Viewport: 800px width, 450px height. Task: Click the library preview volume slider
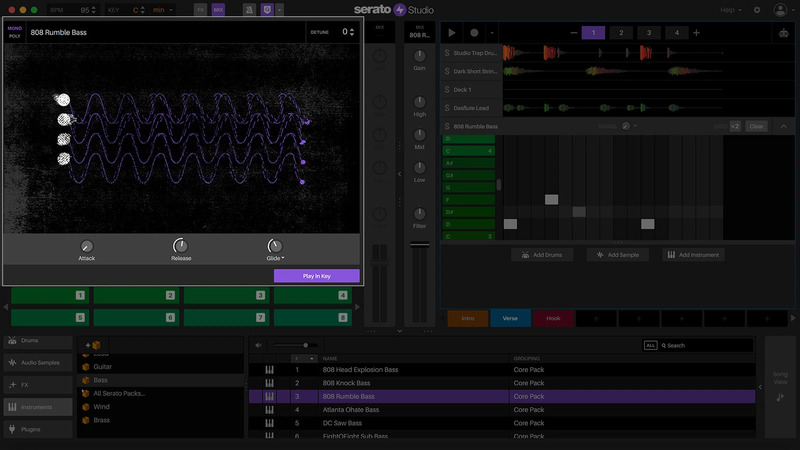click(x=305, y=345)
